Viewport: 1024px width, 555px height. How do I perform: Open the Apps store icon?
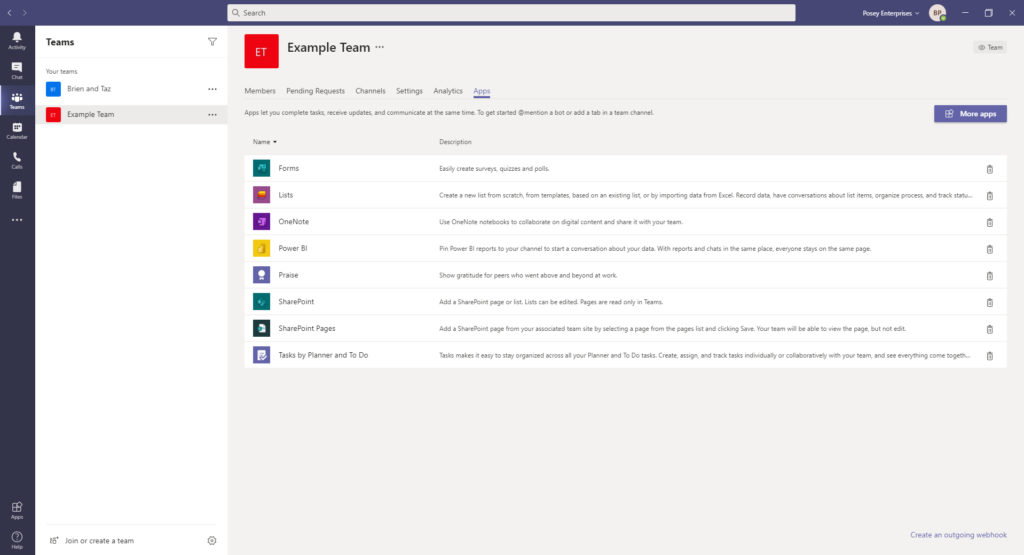(17, 510)
